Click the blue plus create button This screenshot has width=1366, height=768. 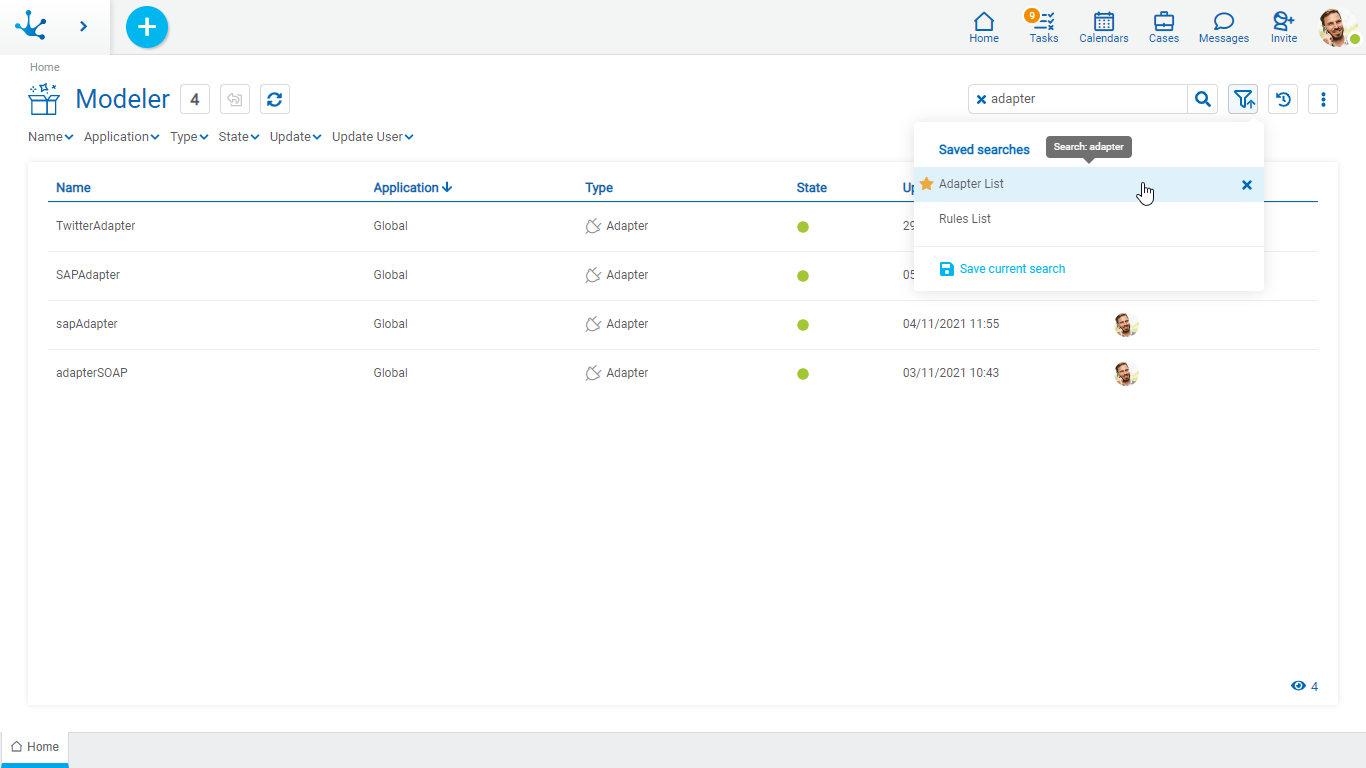pos(147,27)
